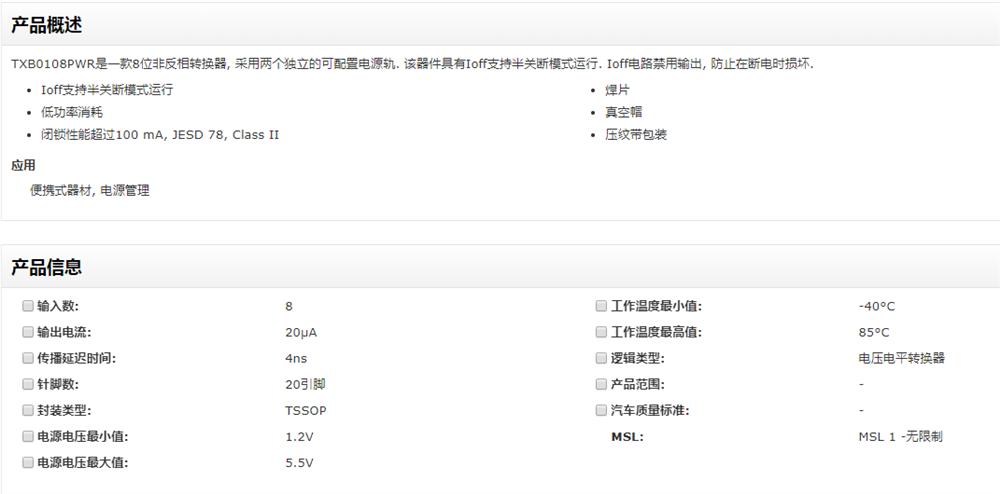Click the value 1.2V
Viewport: 1000px width, 494px height.
tap(299, 437)
